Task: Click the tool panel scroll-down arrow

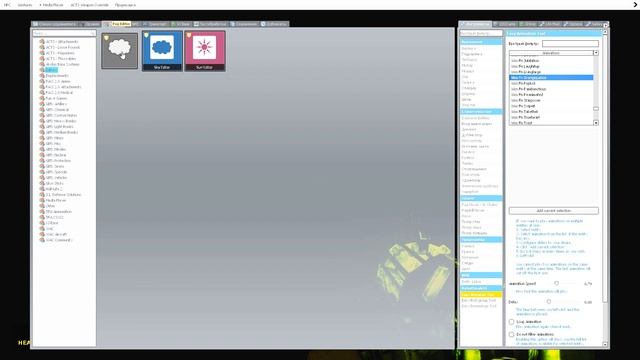Action: click(x=605, y=344)
